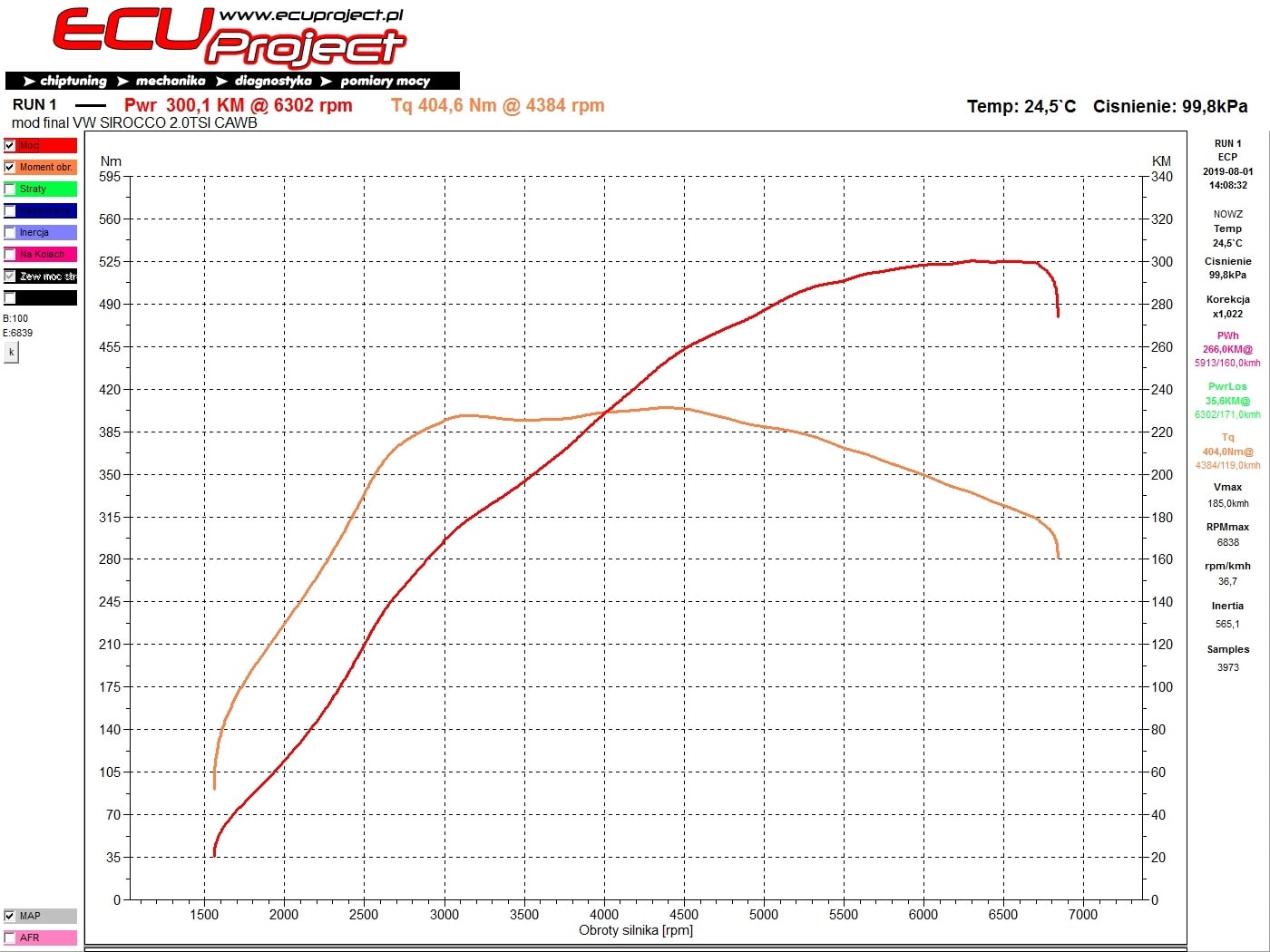Click the "mod final VW SIROCCO 2.0TSI CAWB" title
This screenshot has width=1270, height=952.
134,123
